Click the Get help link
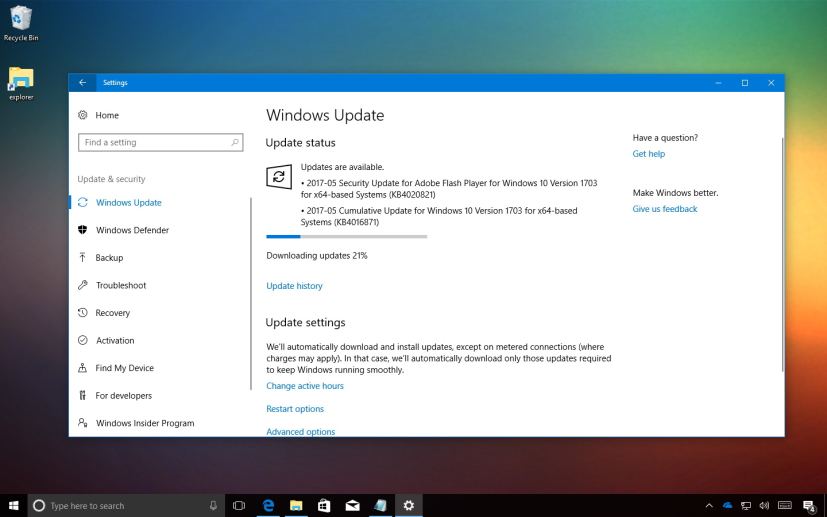827x517 pixels. point(649,154)
